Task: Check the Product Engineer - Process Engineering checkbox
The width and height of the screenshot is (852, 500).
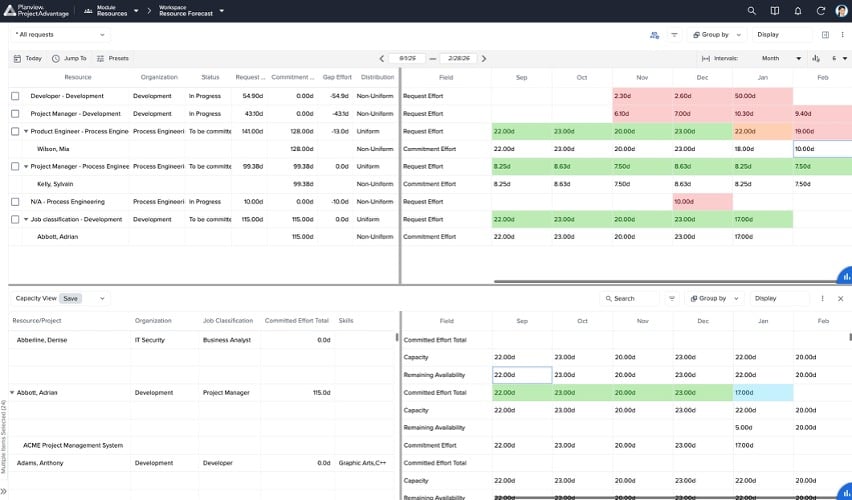Action: click(15, 132)
